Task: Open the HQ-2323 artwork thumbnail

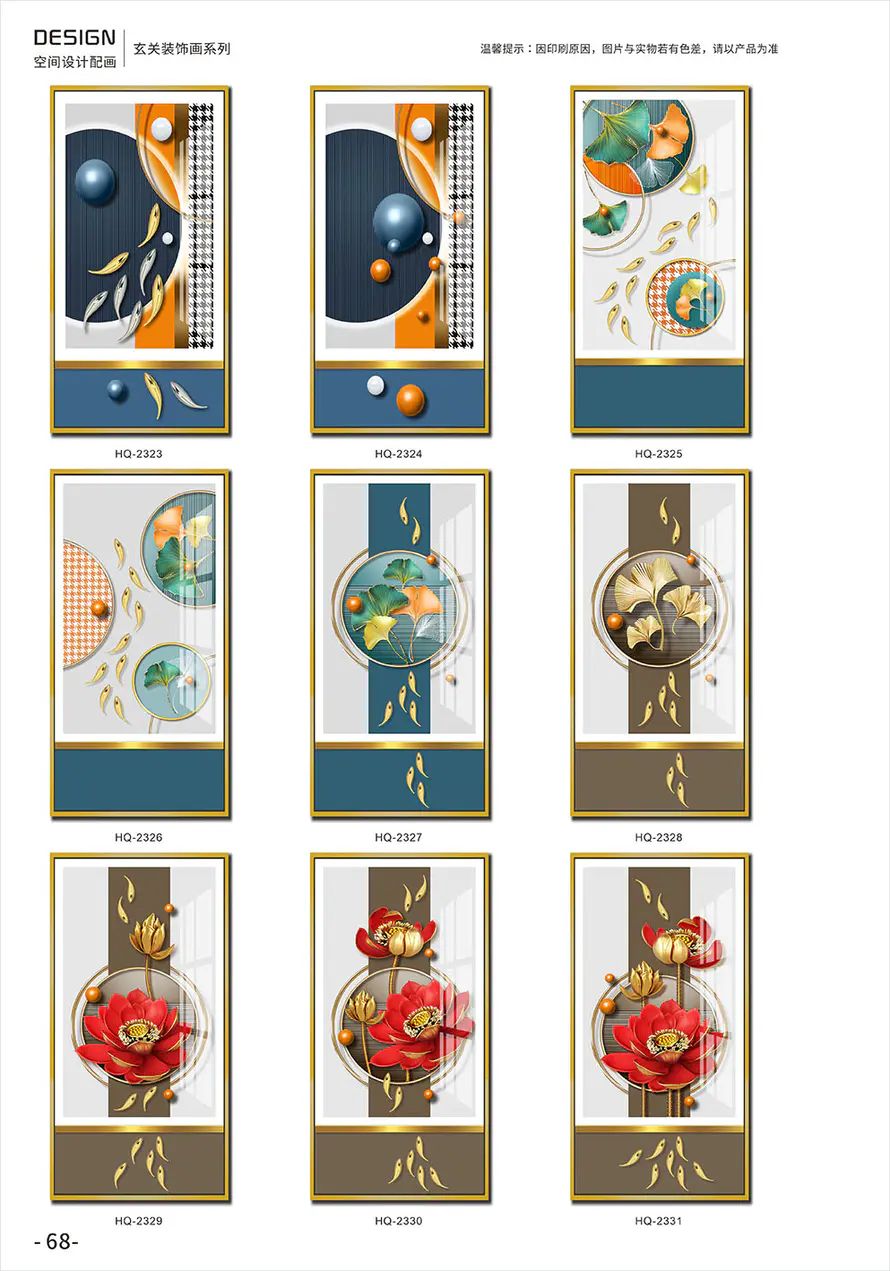Action: 140,260
